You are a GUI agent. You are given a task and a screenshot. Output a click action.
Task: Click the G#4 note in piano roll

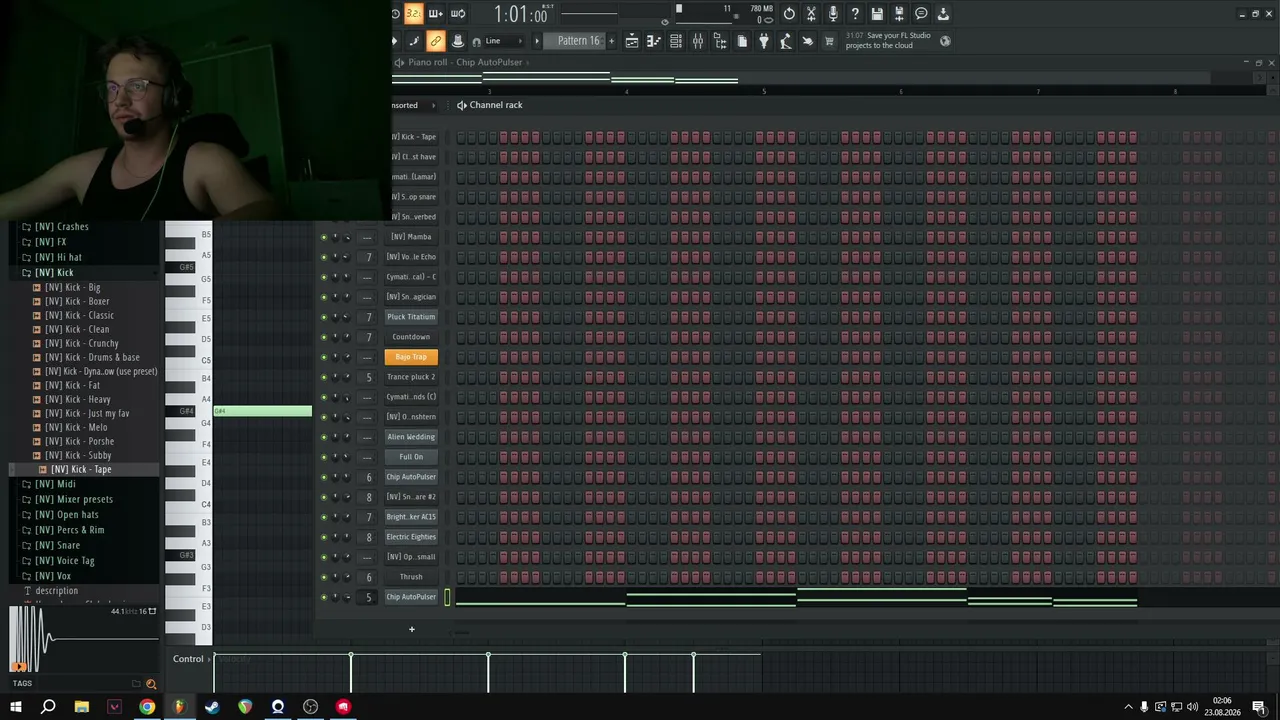[x=263, y=411]
